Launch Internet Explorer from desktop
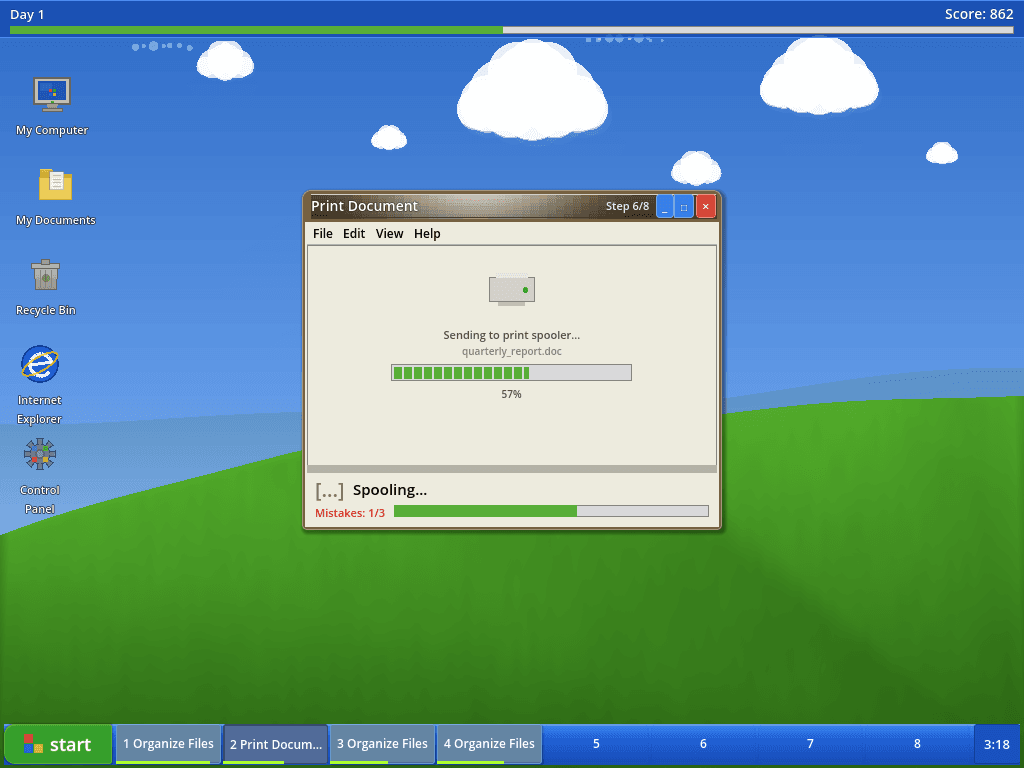This screenshot has height=768, width=1024. pyautogui.click(x=40, y=364)
